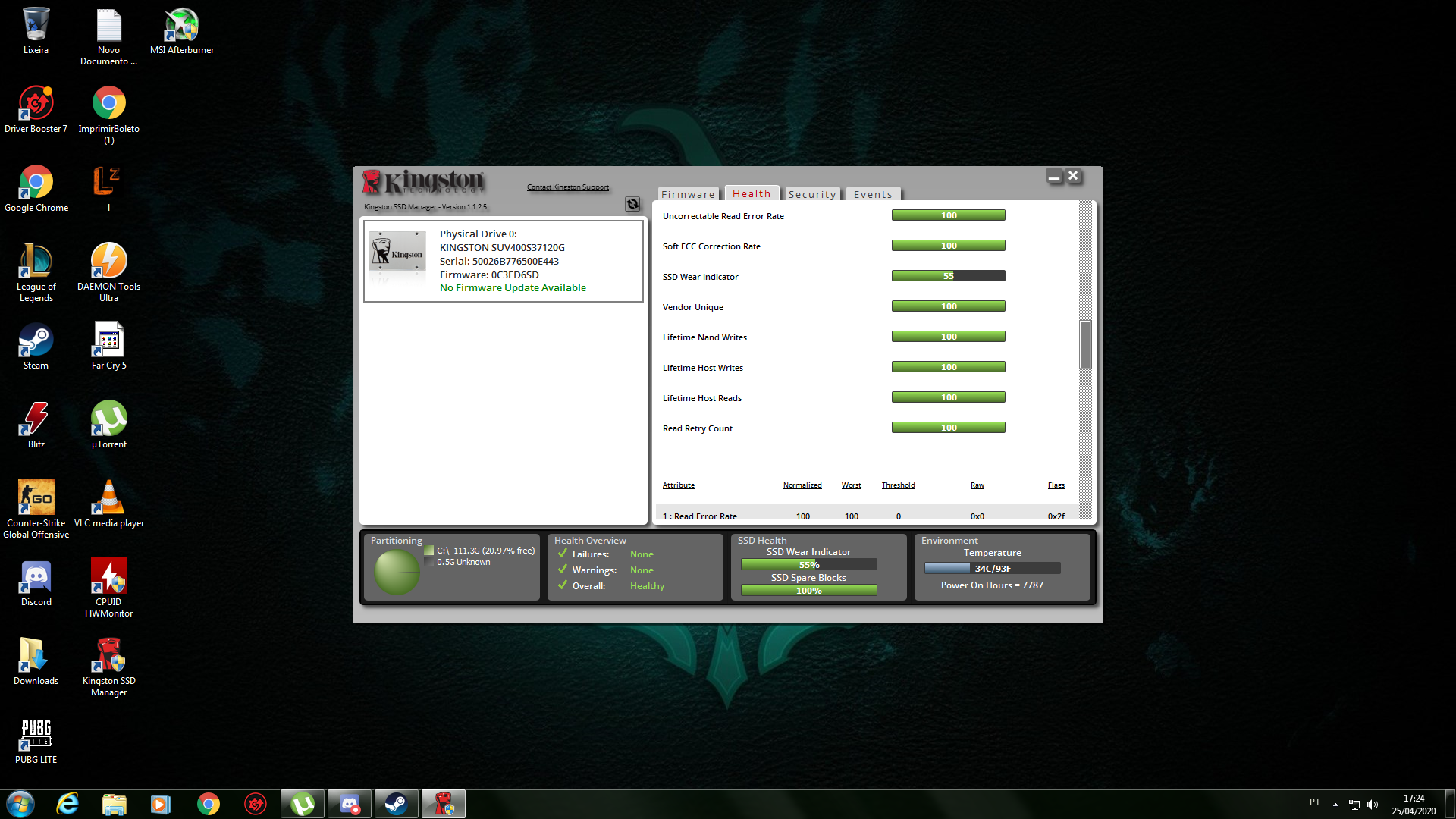
Task: Launch League of Legends desktop icon
Action: pos(36,273)
